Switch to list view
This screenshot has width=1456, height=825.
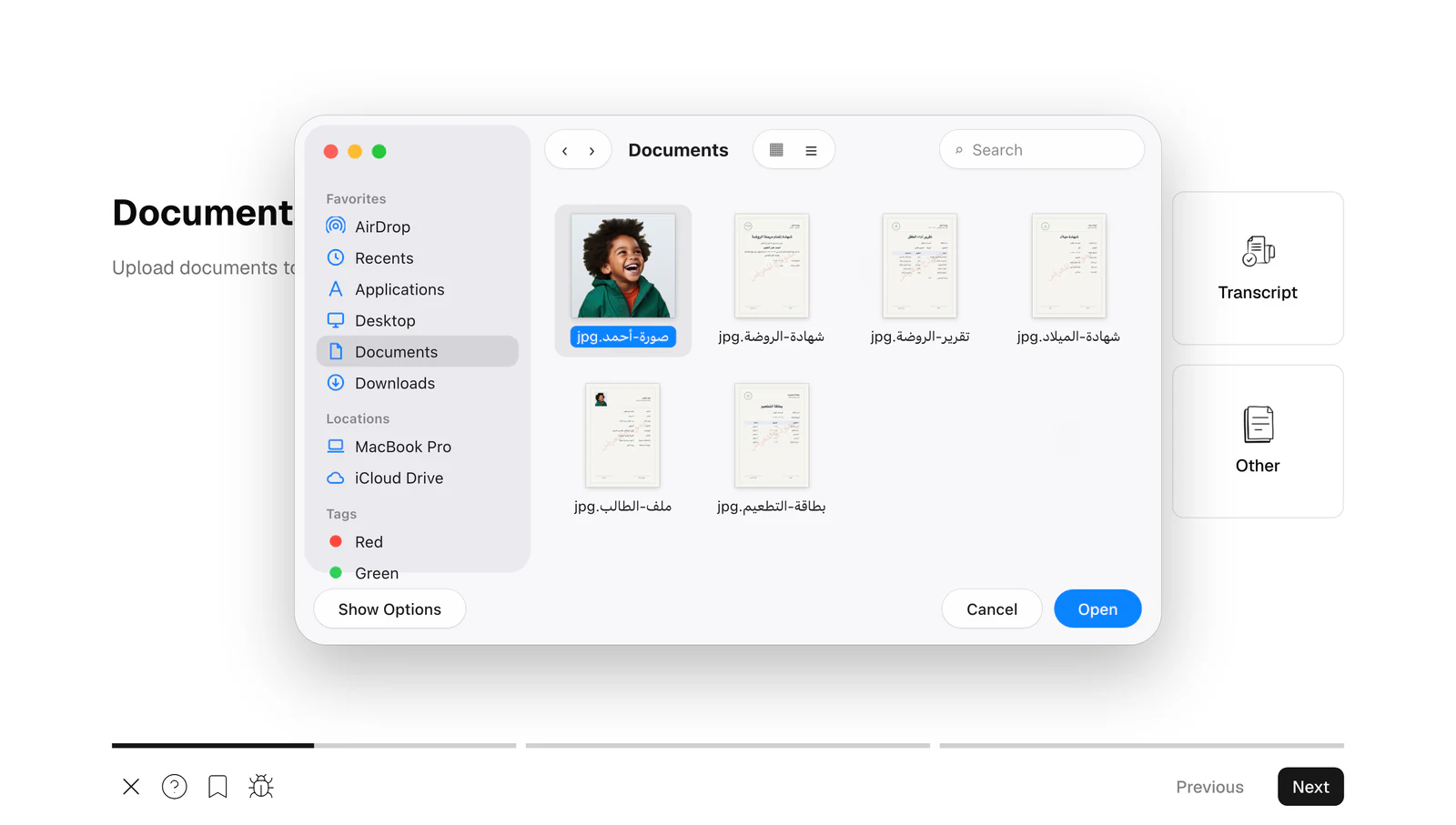pos(811,151)
